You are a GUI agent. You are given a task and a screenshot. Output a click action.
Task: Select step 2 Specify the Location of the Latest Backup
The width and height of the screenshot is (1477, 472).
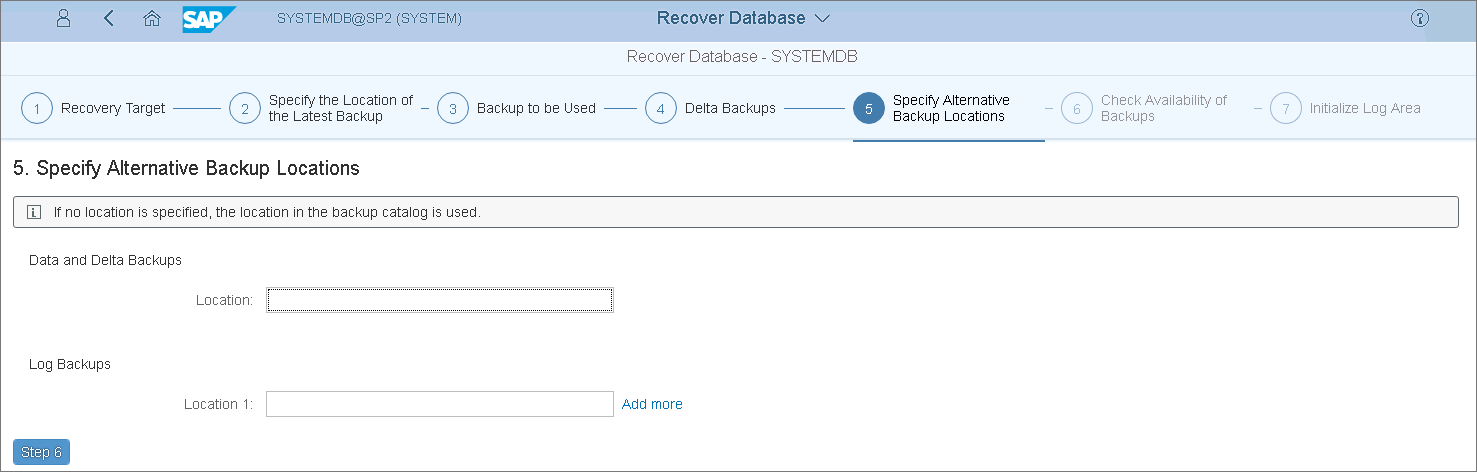point(322,108)
